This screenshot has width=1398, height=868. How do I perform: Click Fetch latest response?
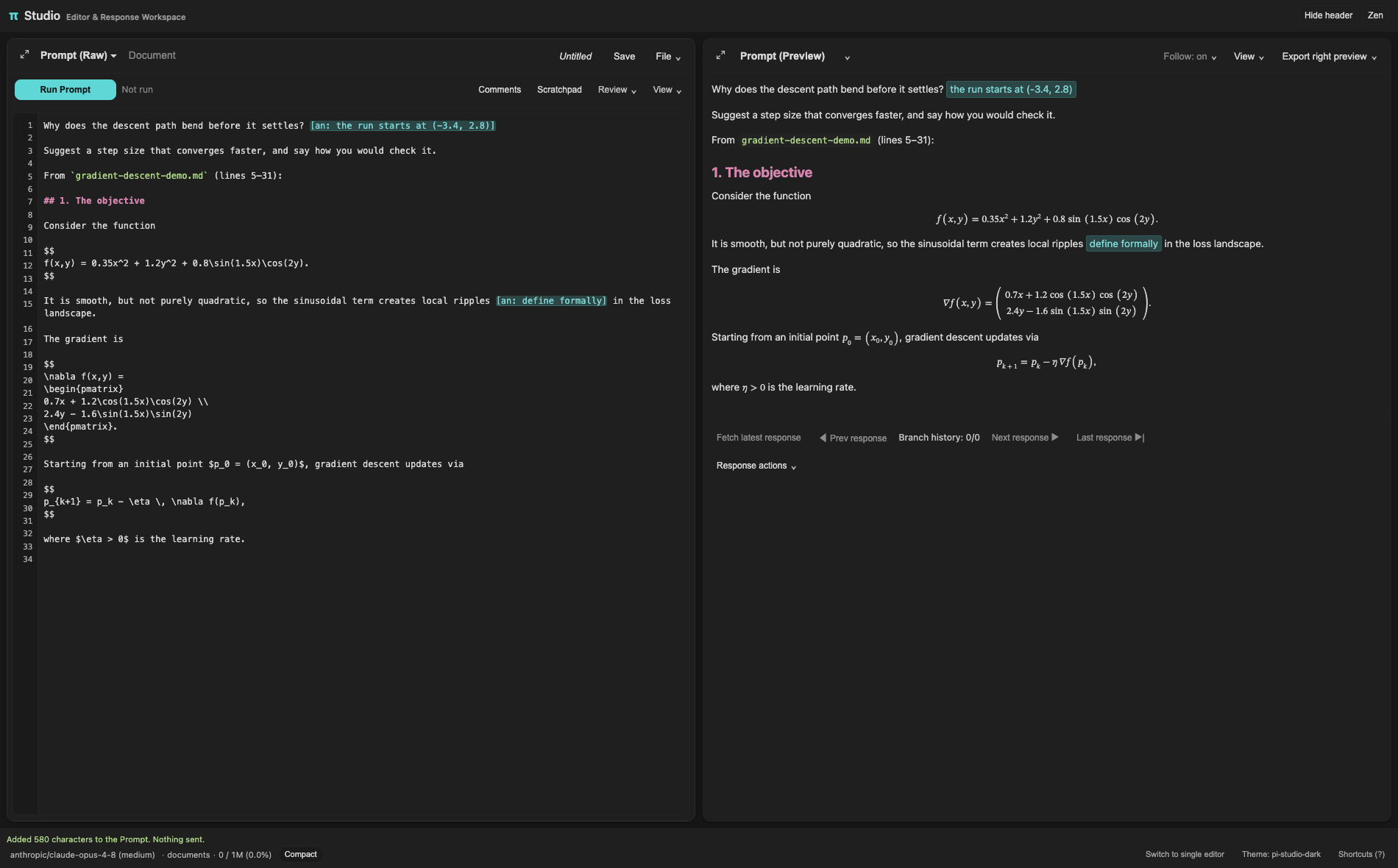759,438
